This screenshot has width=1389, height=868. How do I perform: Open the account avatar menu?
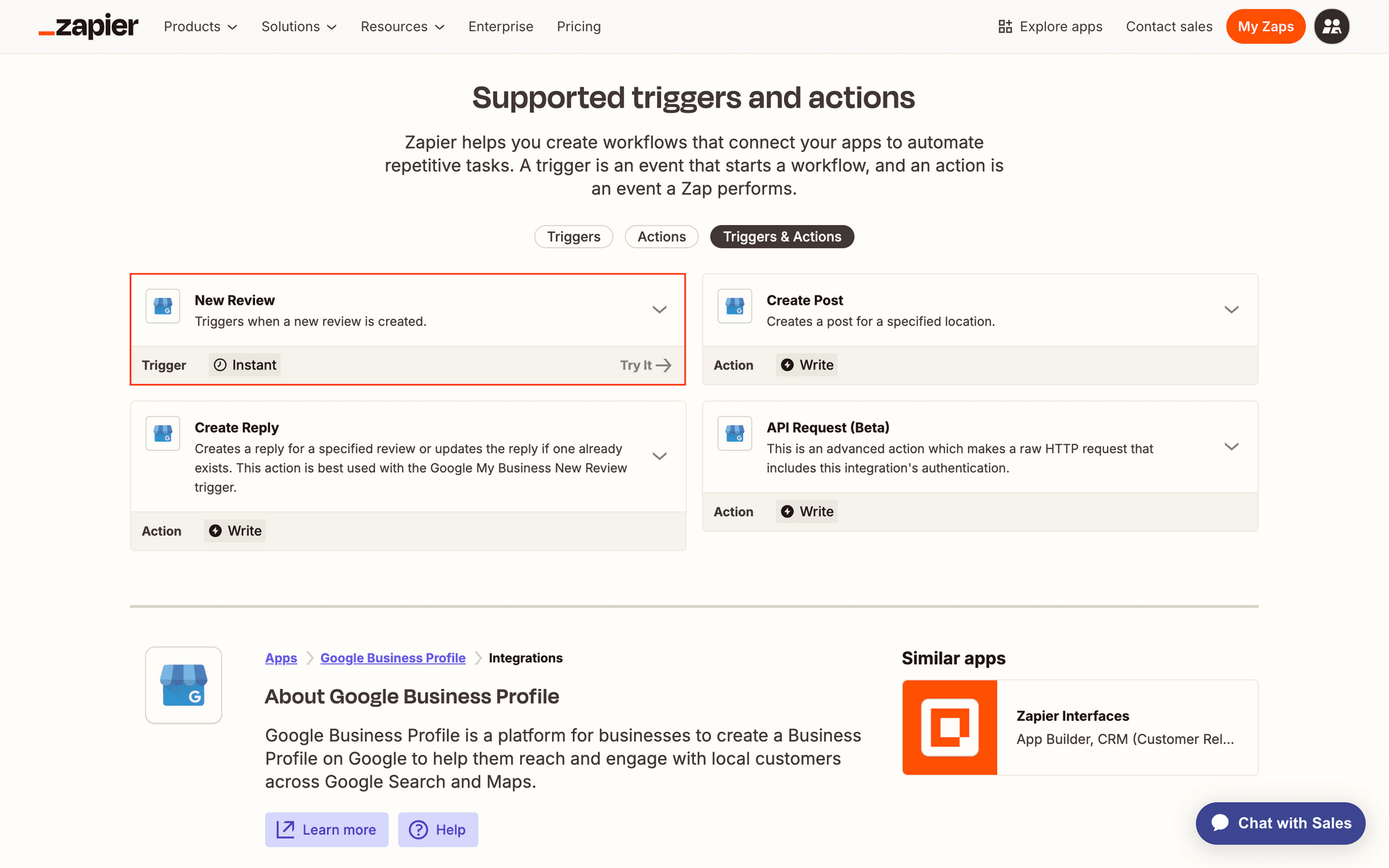[x=1331, y=26]
